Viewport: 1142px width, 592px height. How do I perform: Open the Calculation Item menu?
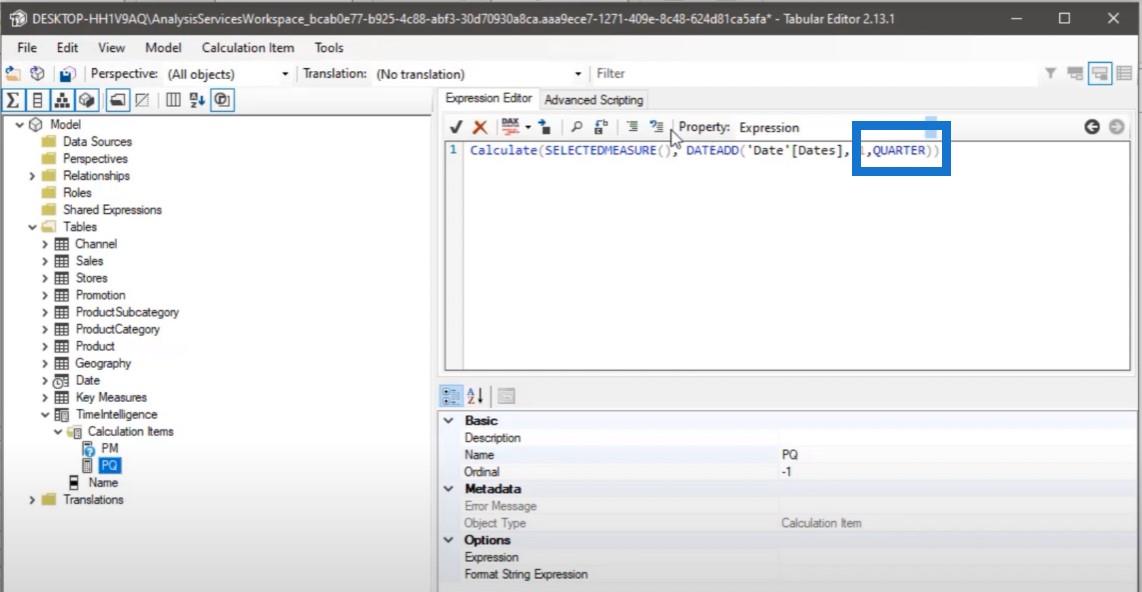point(248,47)
